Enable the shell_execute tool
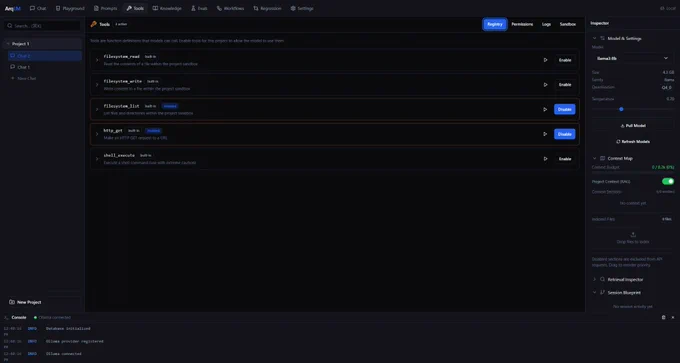 565,159
